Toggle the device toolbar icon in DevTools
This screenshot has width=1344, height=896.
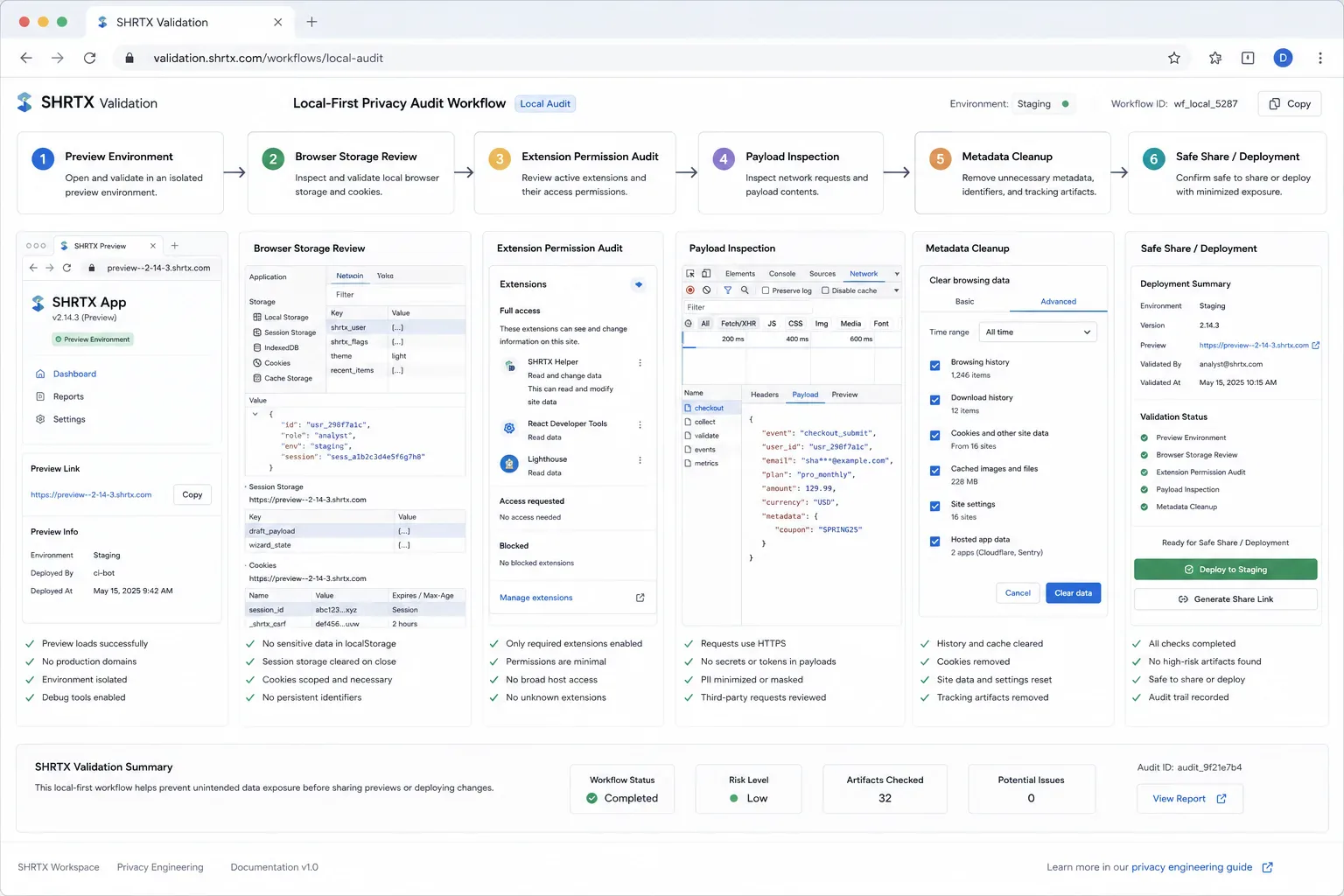click(x=706, y=274)
